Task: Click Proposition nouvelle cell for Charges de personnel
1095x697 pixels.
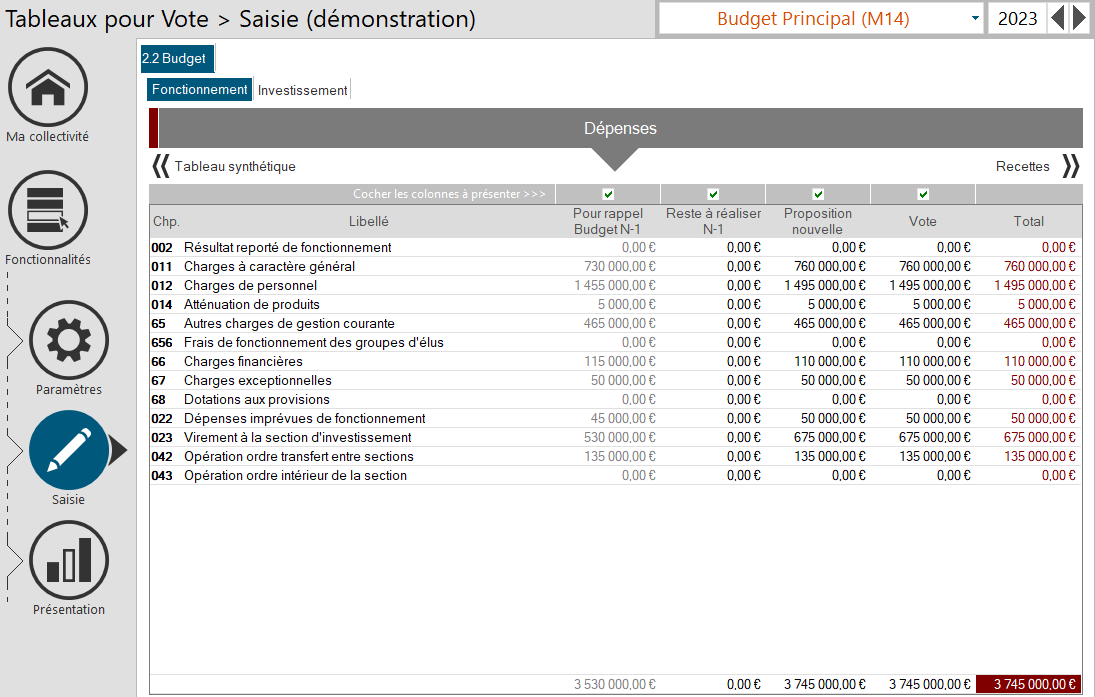Action: pos(818,285)
